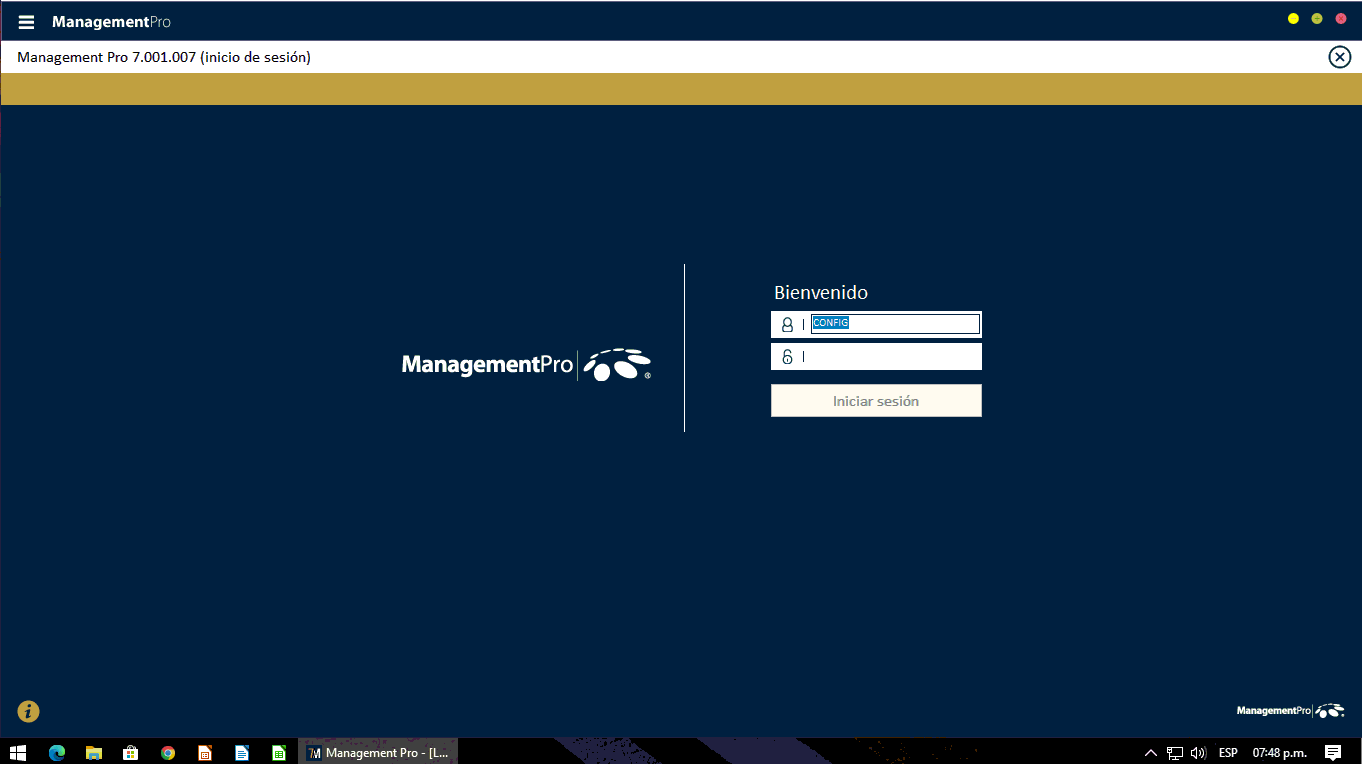Click the ManagementPro logo at bottom right

[1290, 711]
